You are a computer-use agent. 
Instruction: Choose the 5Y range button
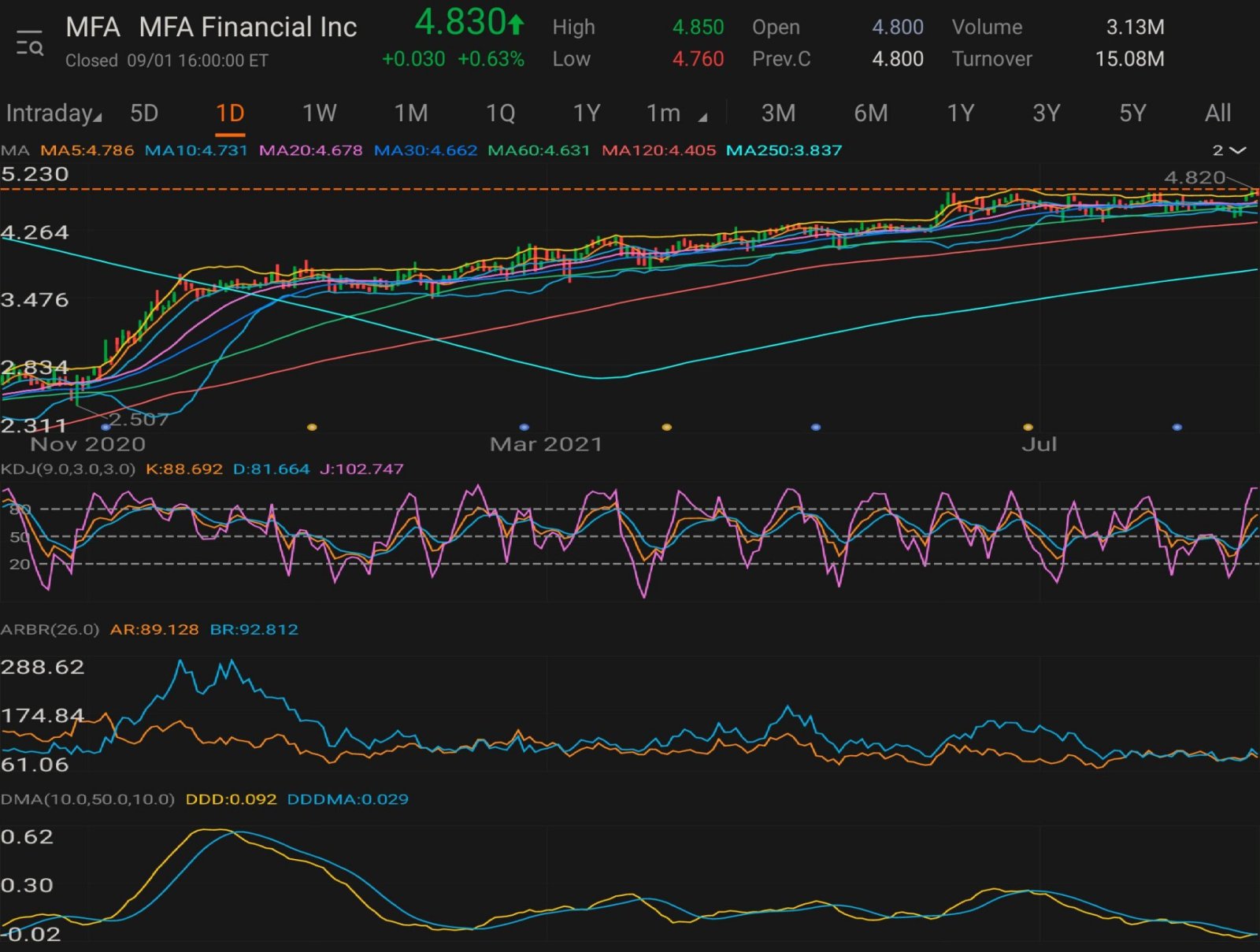tap(1133, 113)
